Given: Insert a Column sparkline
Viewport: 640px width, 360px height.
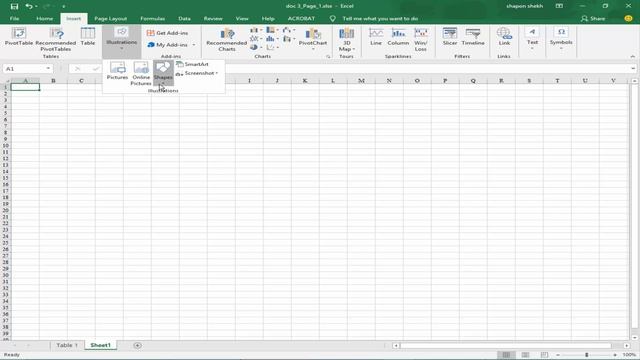Looking at the screenshot, I should coord(398,36).
